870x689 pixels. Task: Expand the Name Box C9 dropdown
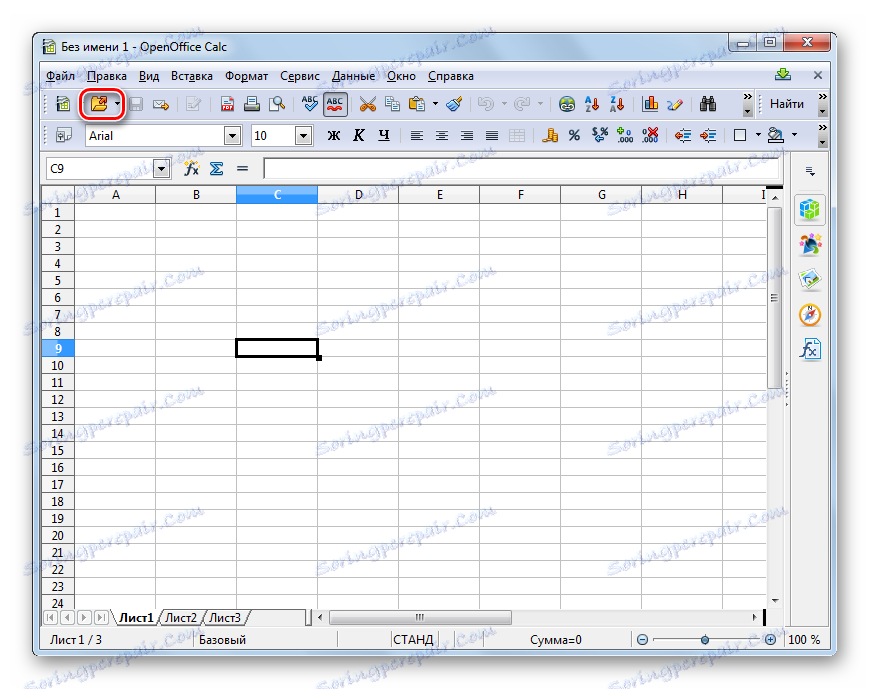[161, 169]
